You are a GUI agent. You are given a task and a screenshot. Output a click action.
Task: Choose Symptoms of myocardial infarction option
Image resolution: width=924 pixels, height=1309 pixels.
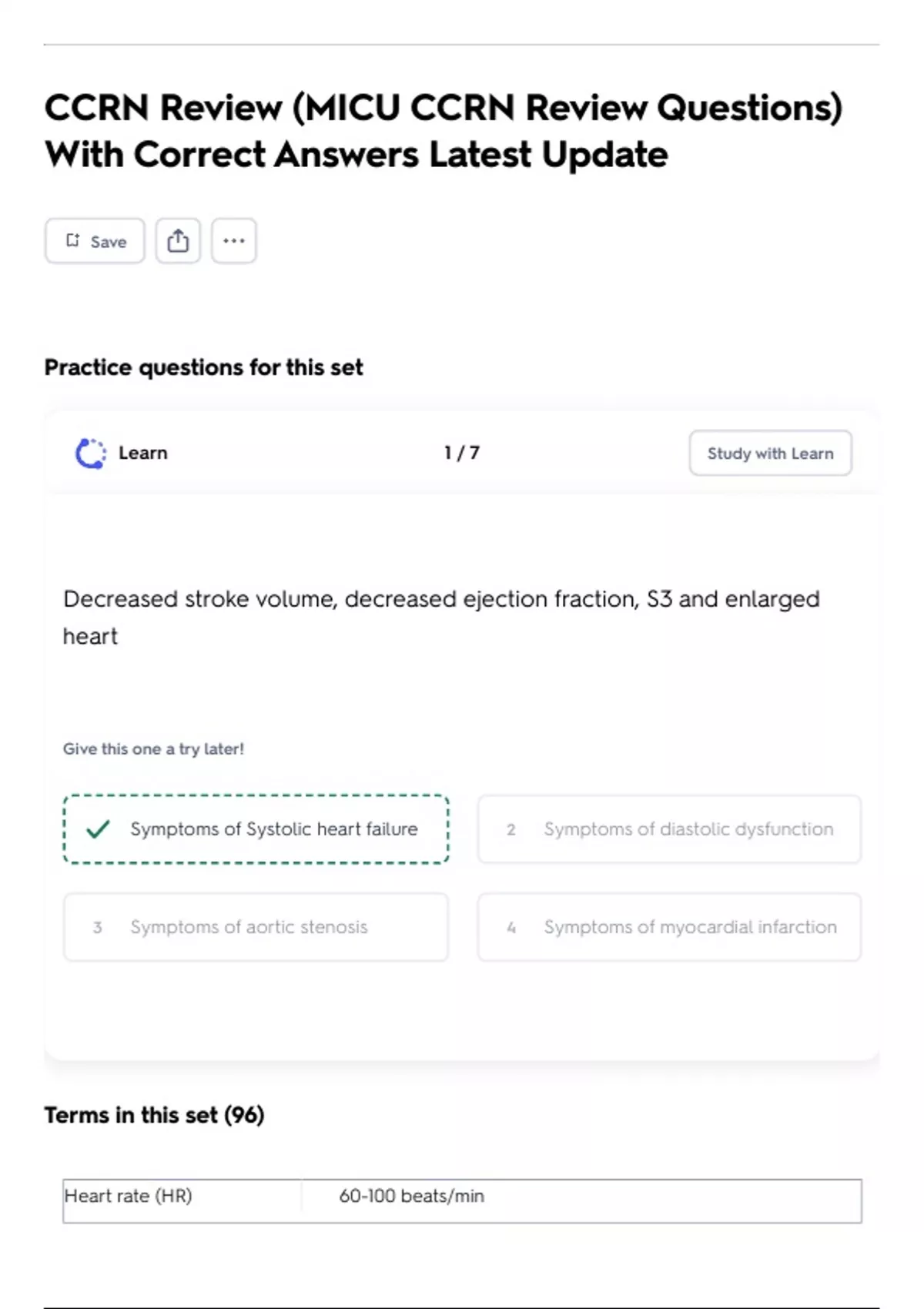669,927
